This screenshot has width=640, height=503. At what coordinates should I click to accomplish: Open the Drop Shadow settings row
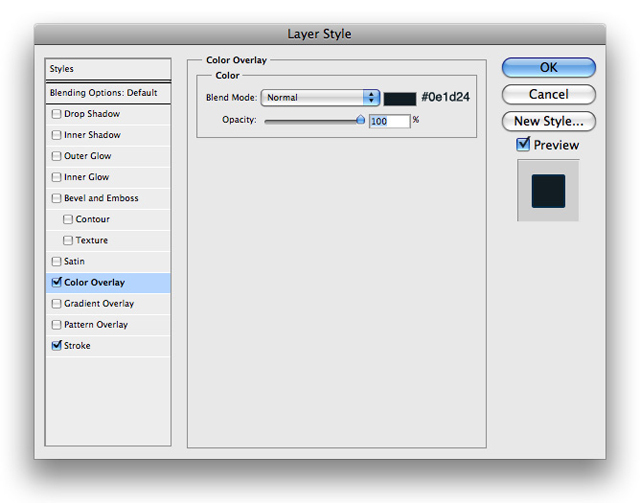click(108, 114)
